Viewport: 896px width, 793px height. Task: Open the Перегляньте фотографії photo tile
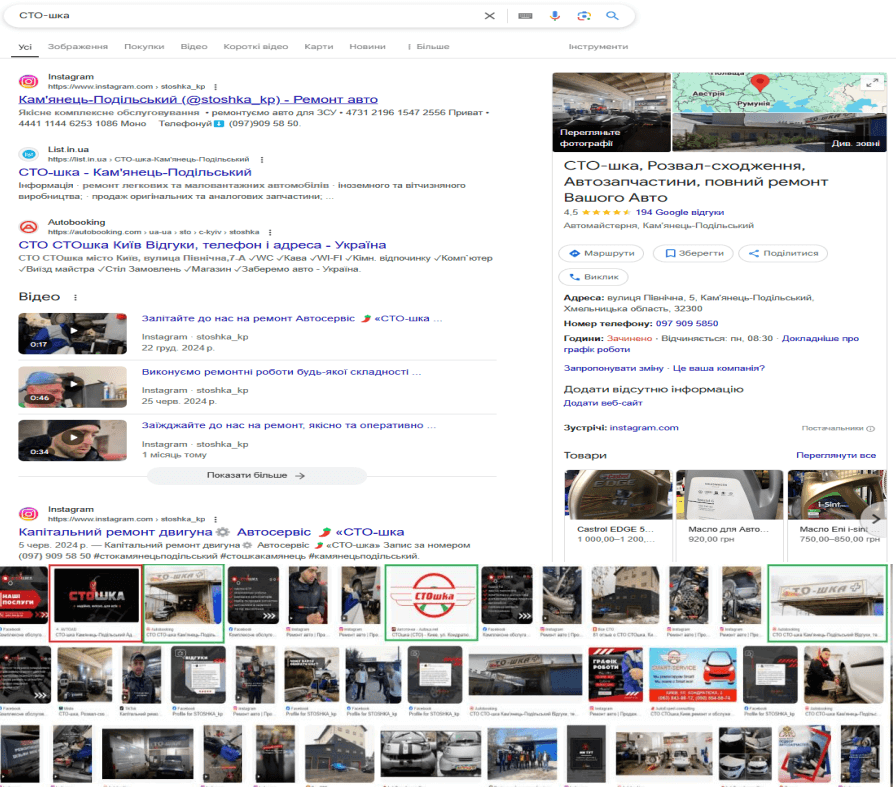(611, 112)
